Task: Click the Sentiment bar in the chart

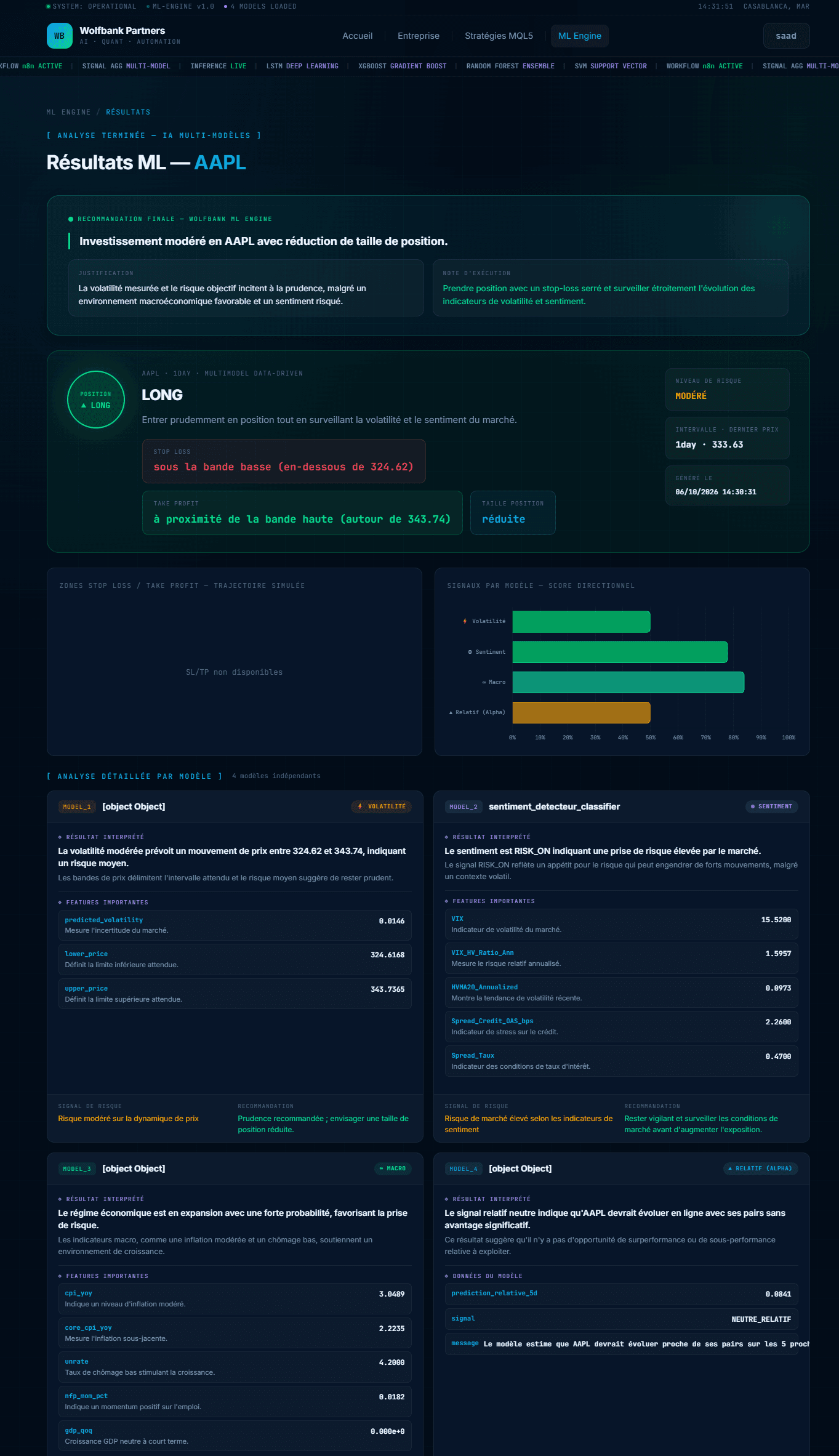Action: pos(620,652)
